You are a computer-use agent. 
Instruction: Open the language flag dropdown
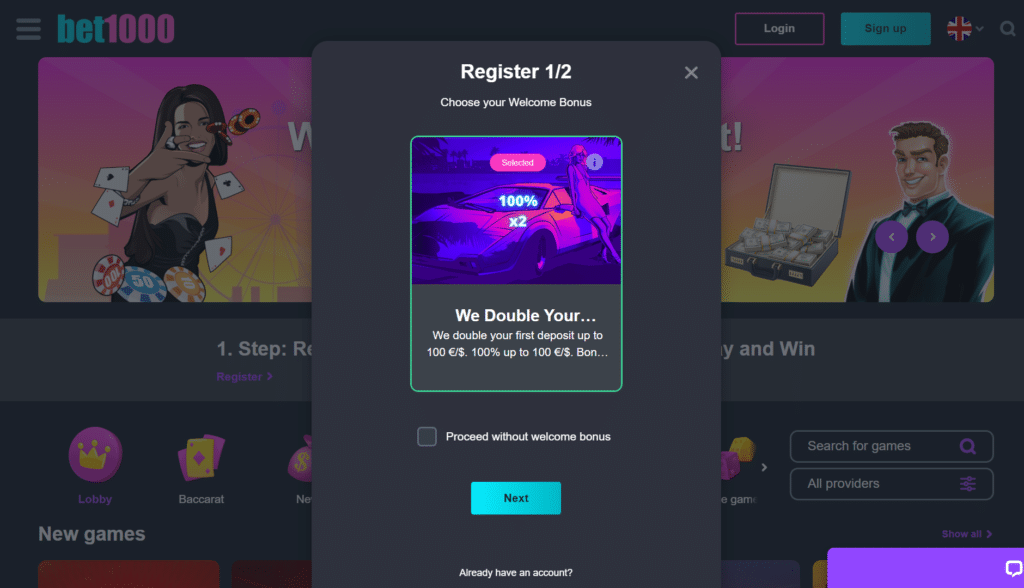tap(965, 29)
